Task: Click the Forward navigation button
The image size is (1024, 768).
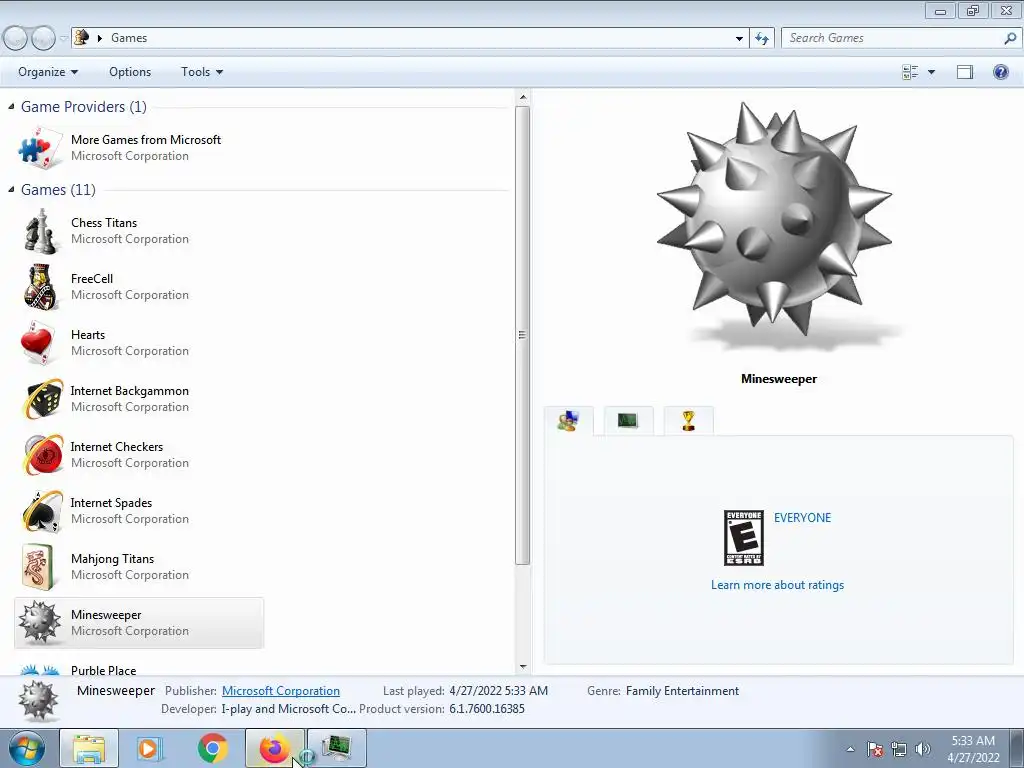Action: coord(43,38)
